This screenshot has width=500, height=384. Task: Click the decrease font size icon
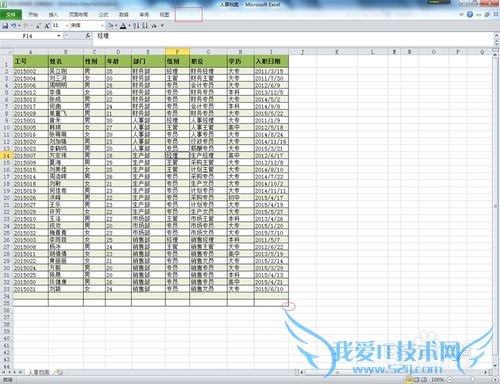click(39, 26)
